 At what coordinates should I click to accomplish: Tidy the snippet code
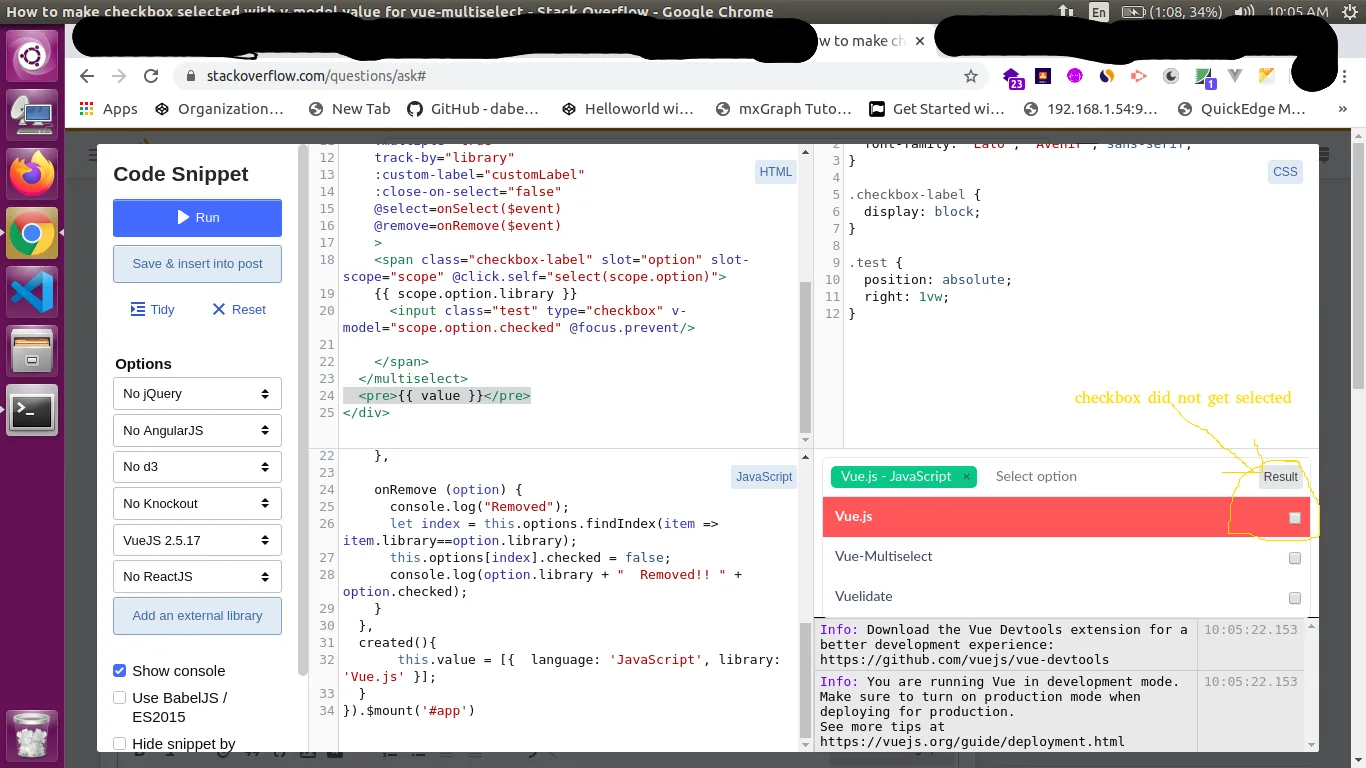[152, 310]
